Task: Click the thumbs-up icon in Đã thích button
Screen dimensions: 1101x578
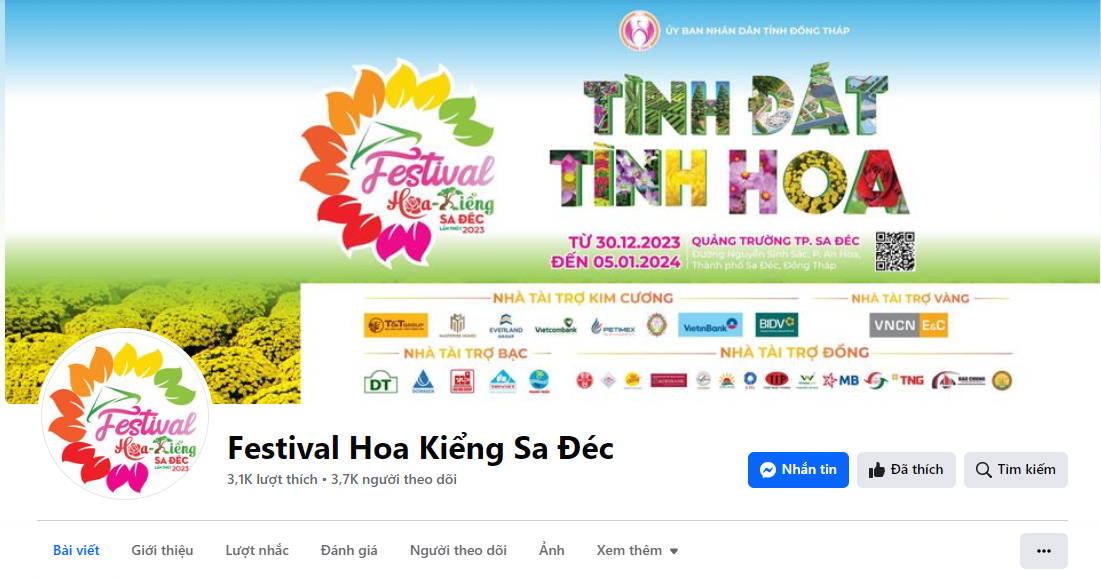Action: tap(876, 470)
